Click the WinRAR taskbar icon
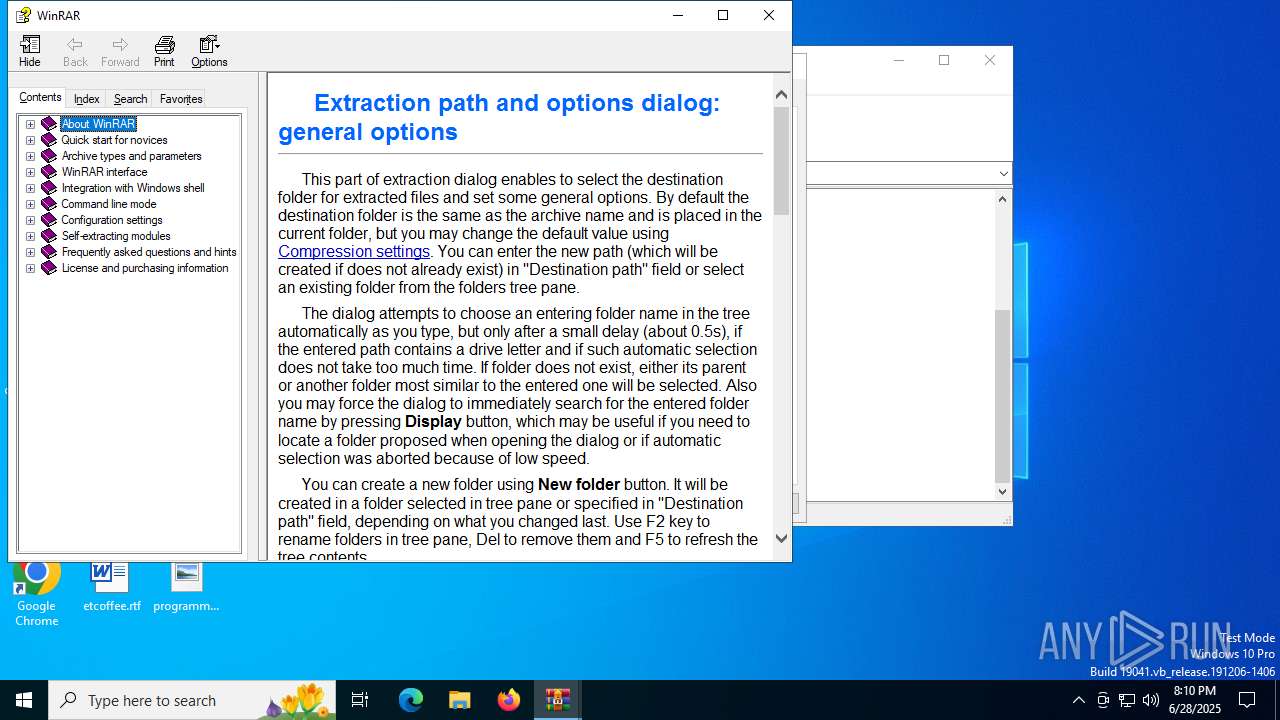 557,700
